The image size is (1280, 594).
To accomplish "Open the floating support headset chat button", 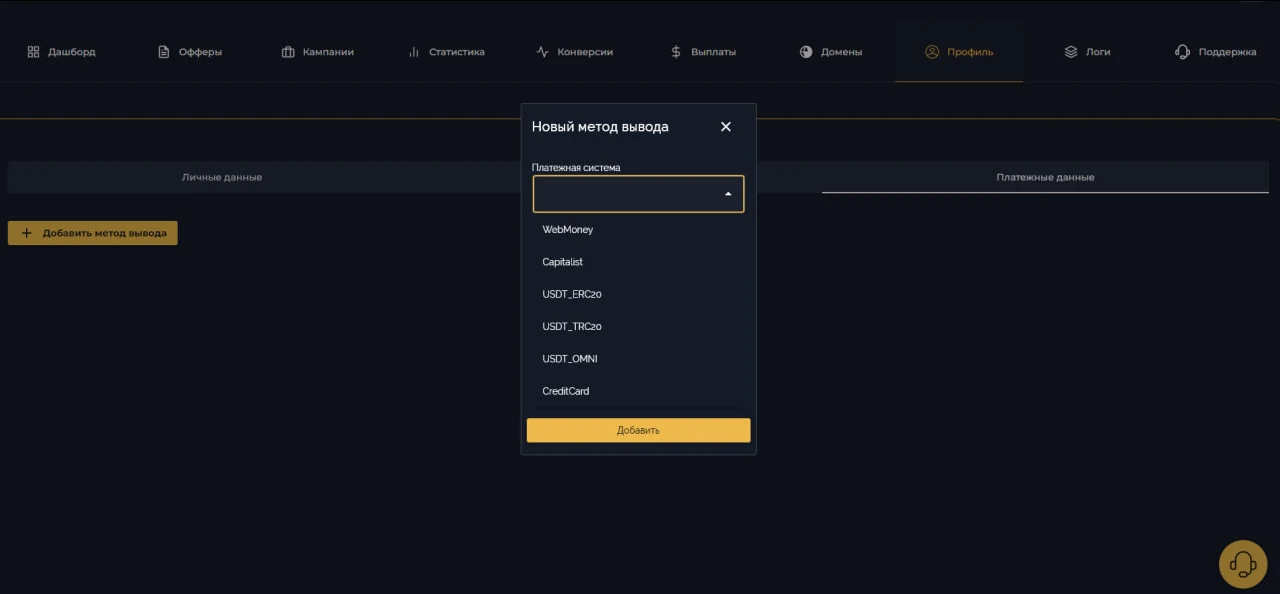I will tap(1243, 564).
